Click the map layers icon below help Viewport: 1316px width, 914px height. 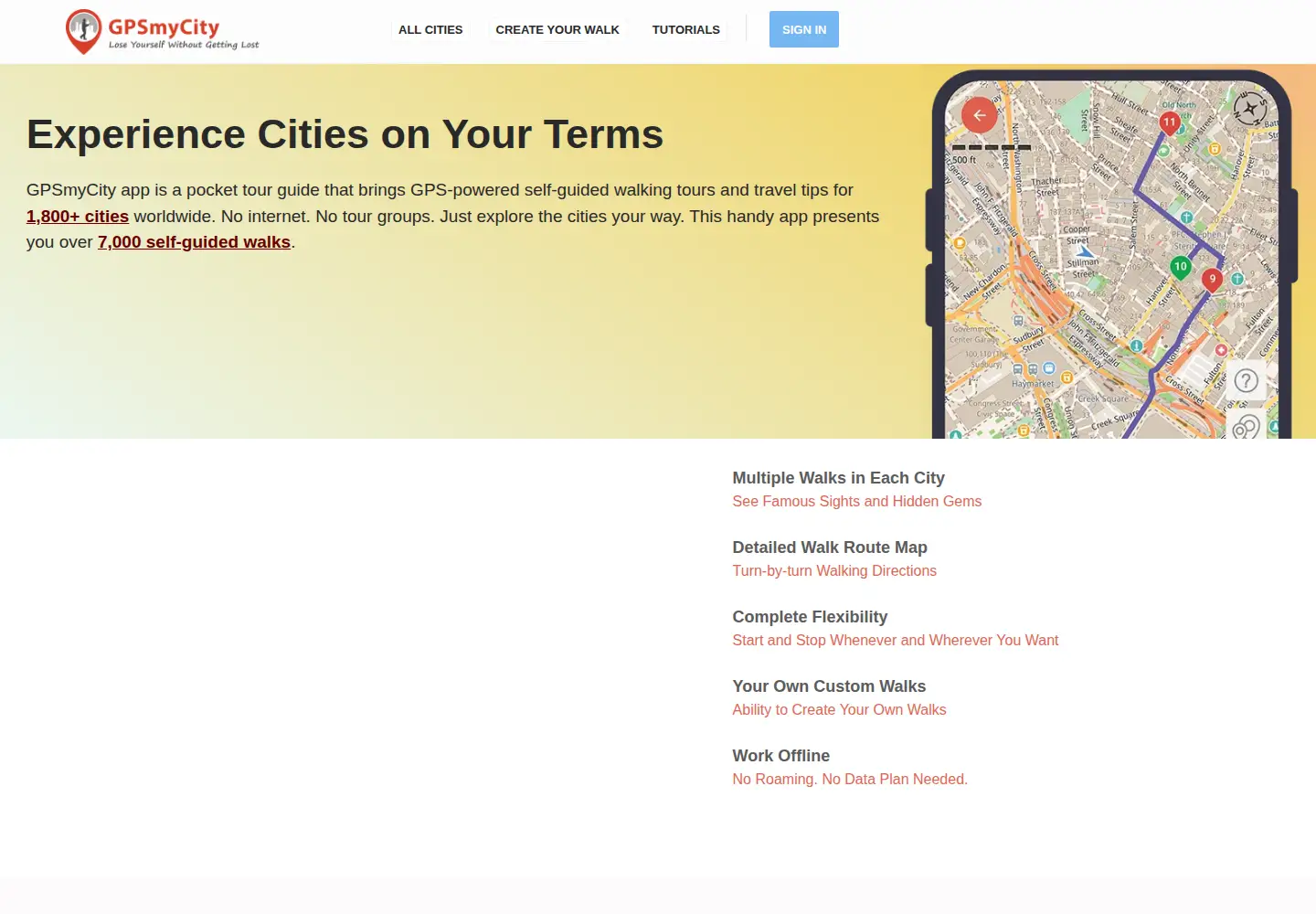[x=1247, y=426]
